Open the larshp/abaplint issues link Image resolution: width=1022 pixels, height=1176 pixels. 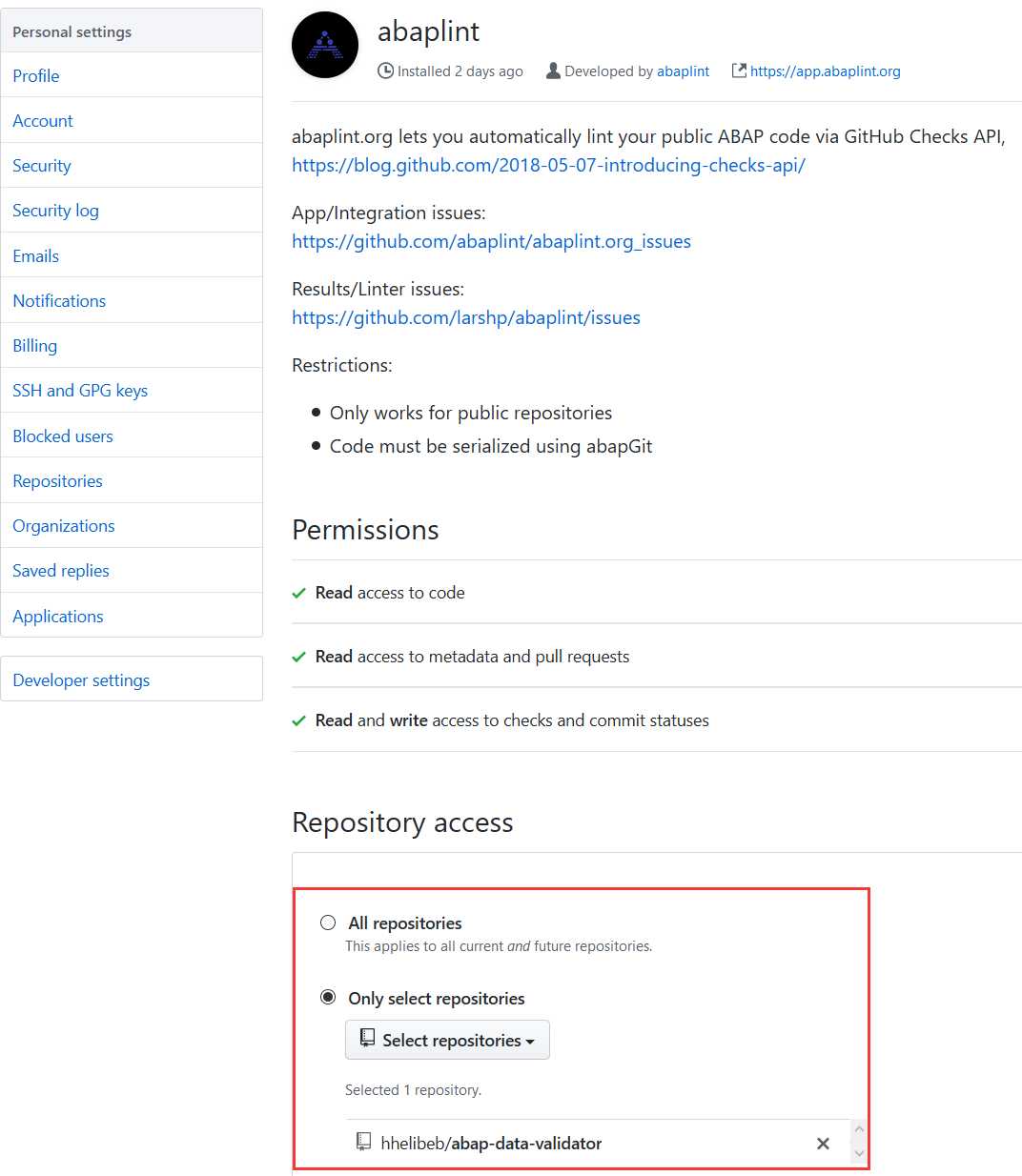tap(466, 317)
